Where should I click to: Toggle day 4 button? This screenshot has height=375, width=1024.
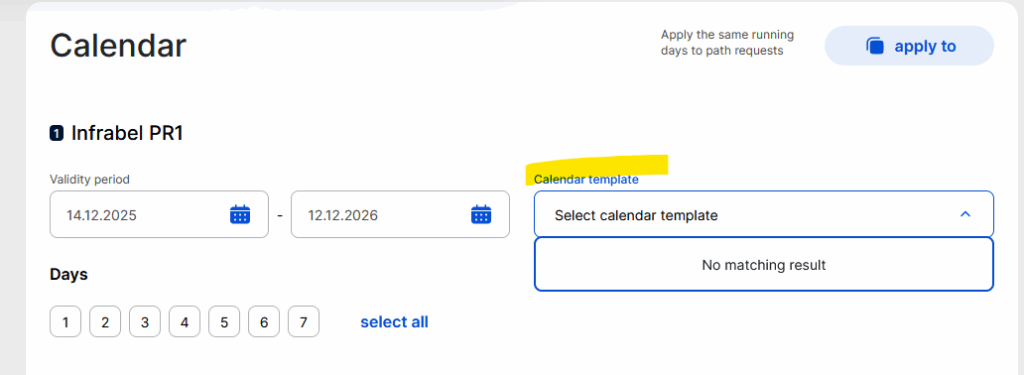(185, 321)
